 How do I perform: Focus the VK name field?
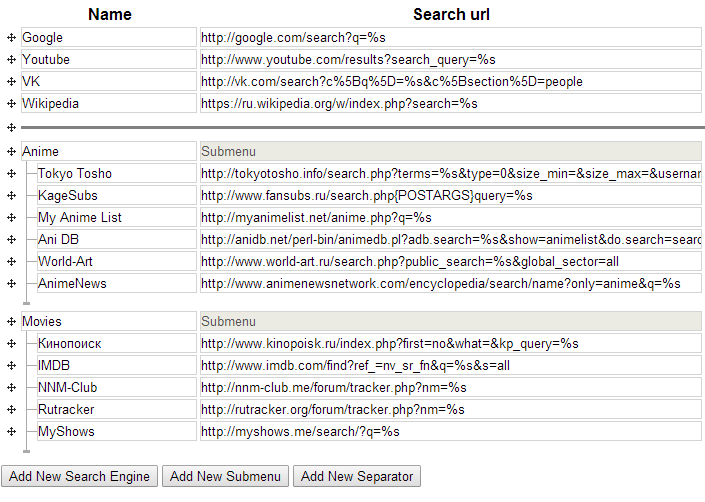[x=108, y=82]
